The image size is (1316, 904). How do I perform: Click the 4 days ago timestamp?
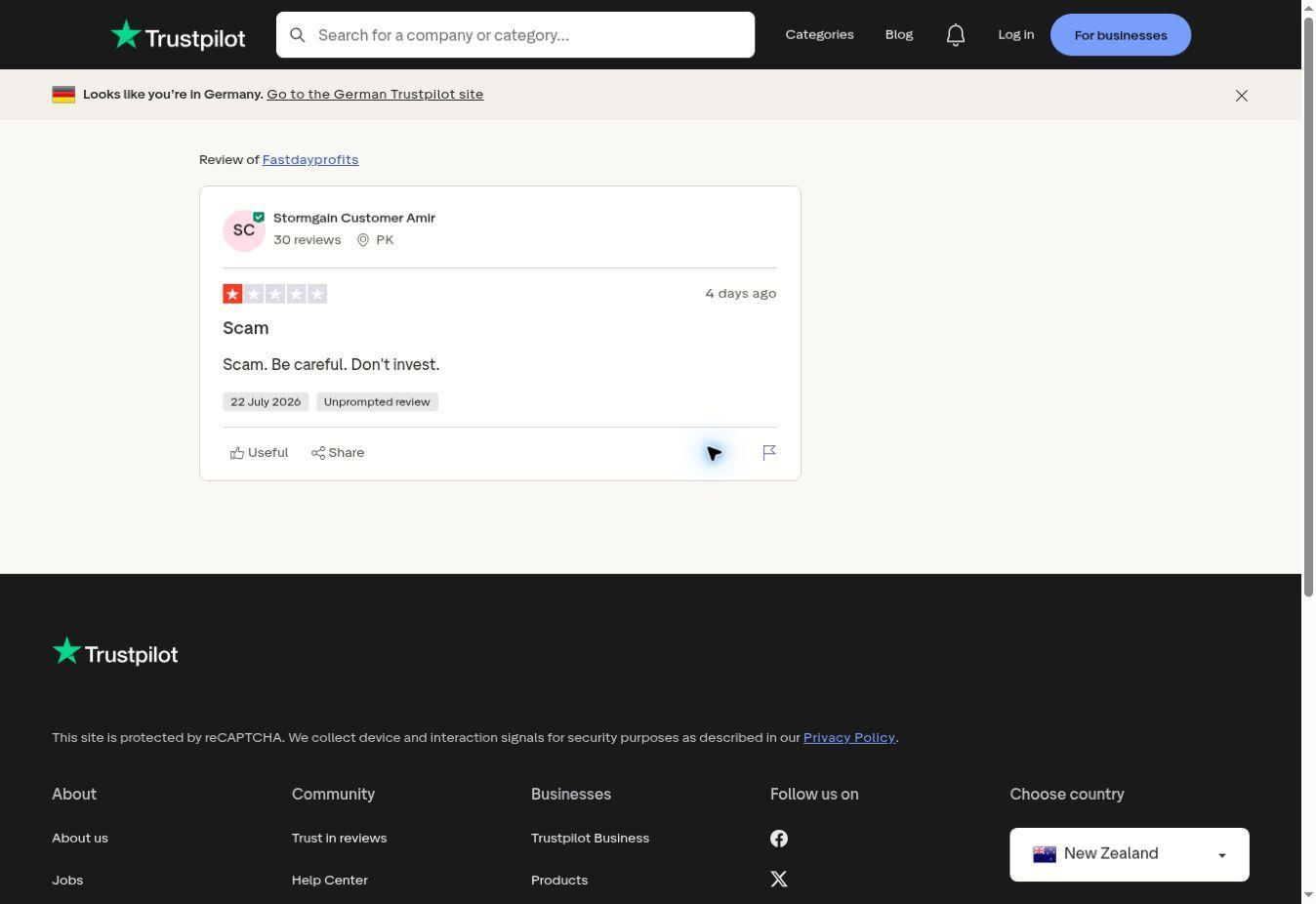[x=741, y=294]
